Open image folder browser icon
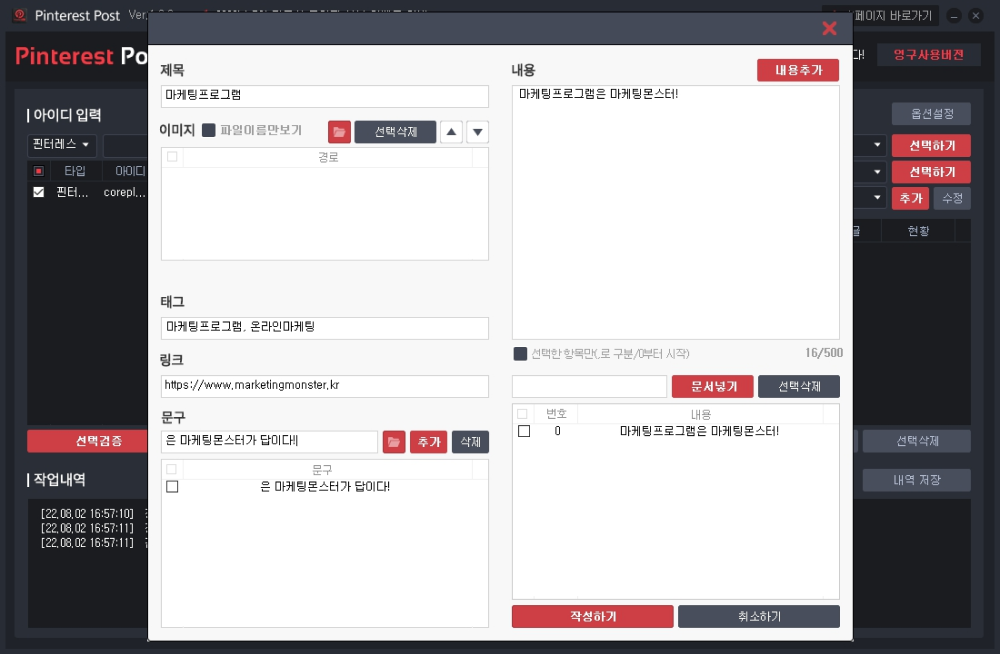 (x=339, y=132)
